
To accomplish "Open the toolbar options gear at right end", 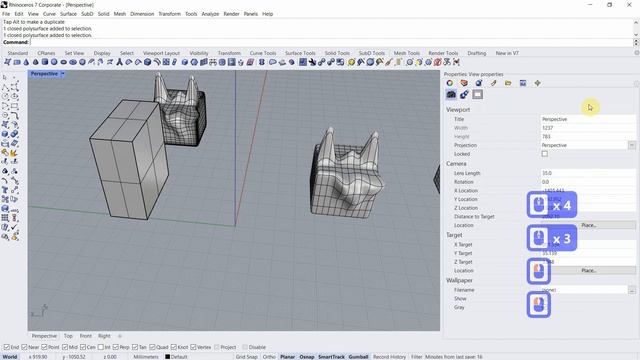I will (637, 53).
